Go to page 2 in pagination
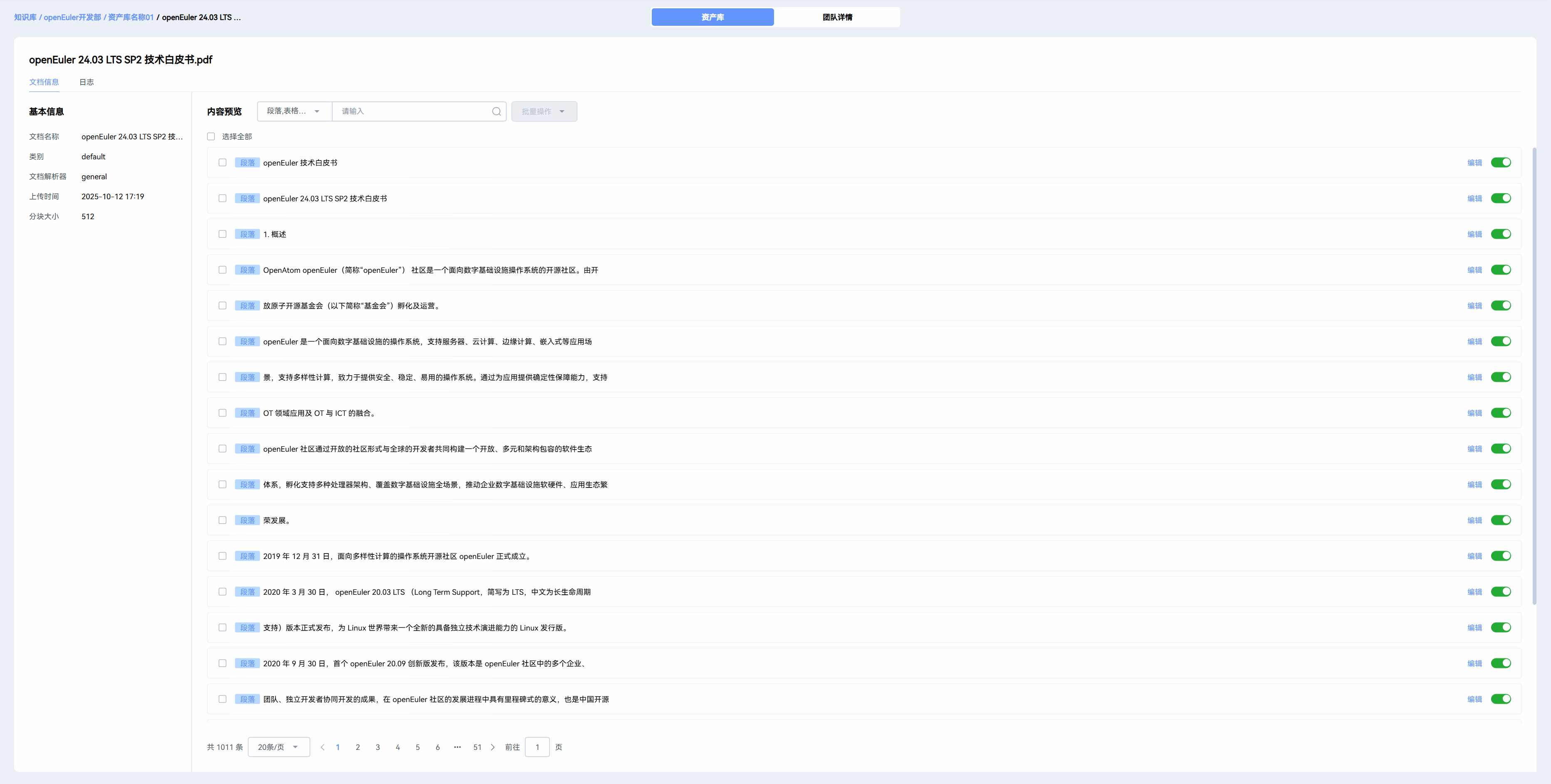The height and width of the screenshot is (784, 1551). [358, 747]
